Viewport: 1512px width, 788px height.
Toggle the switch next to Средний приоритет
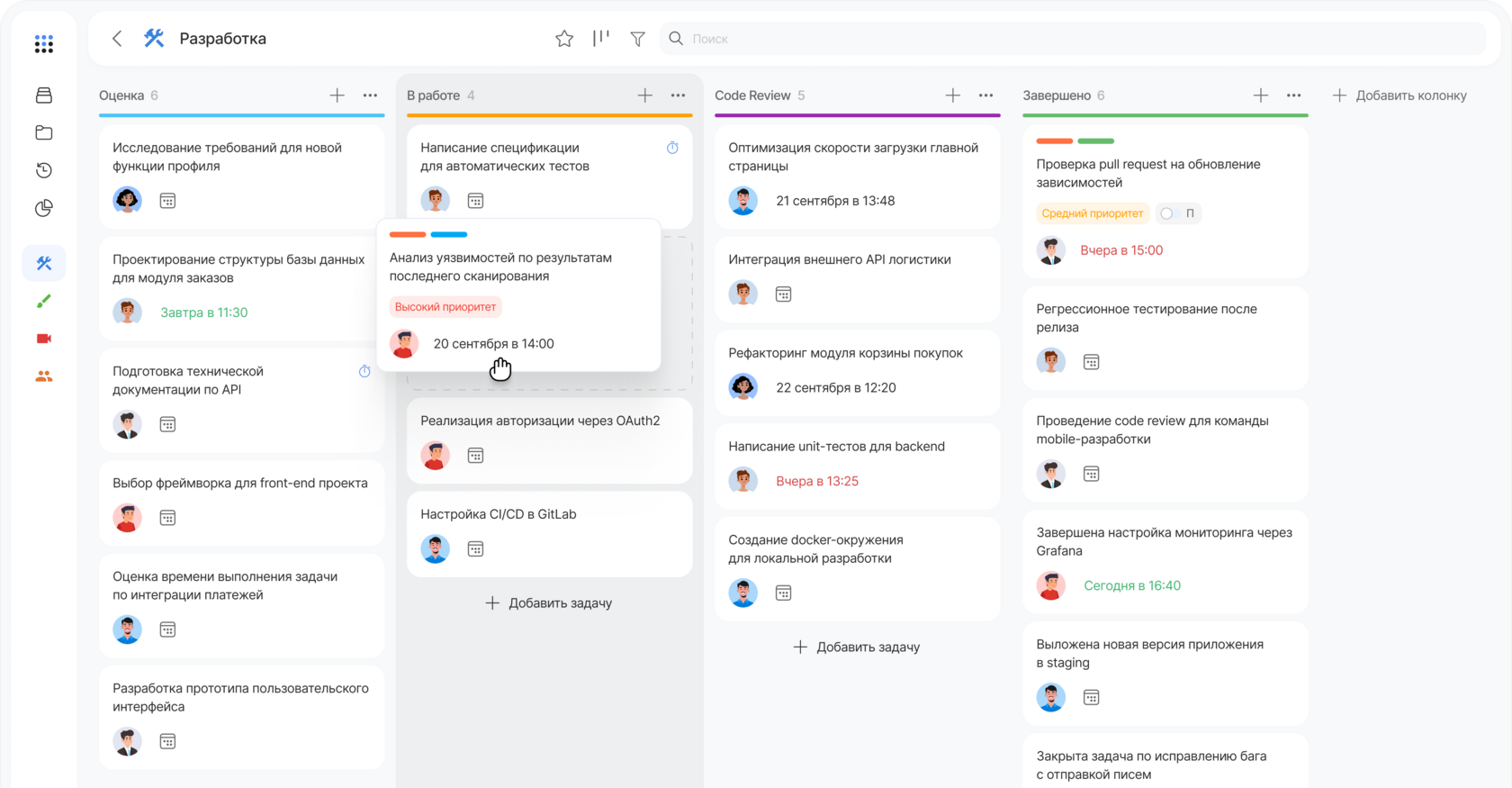click(1168, 213)
